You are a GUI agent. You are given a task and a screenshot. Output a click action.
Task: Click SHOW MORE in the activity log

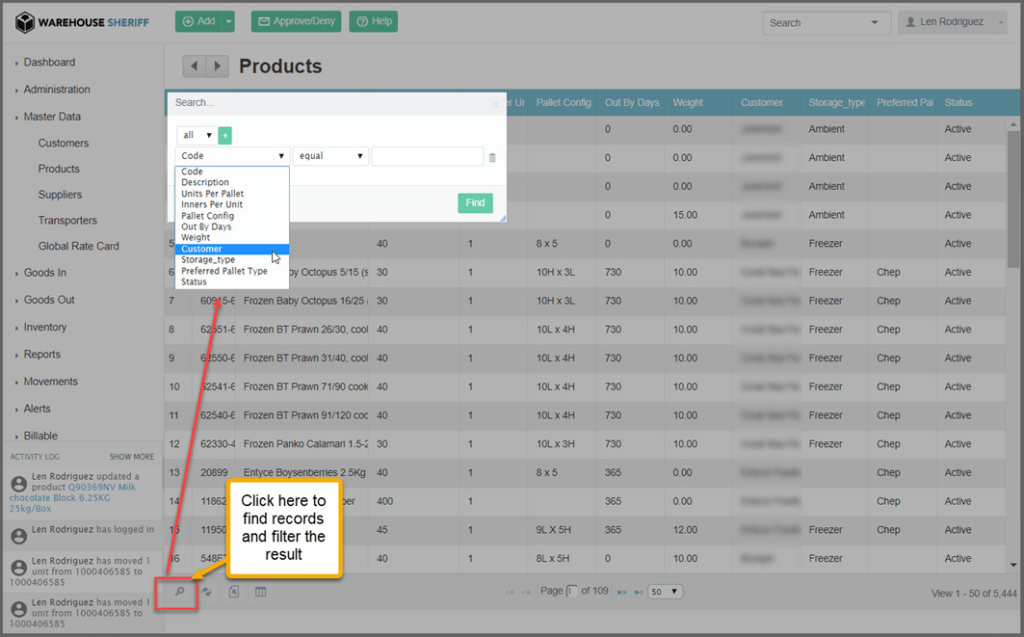(x=132, y=457)
